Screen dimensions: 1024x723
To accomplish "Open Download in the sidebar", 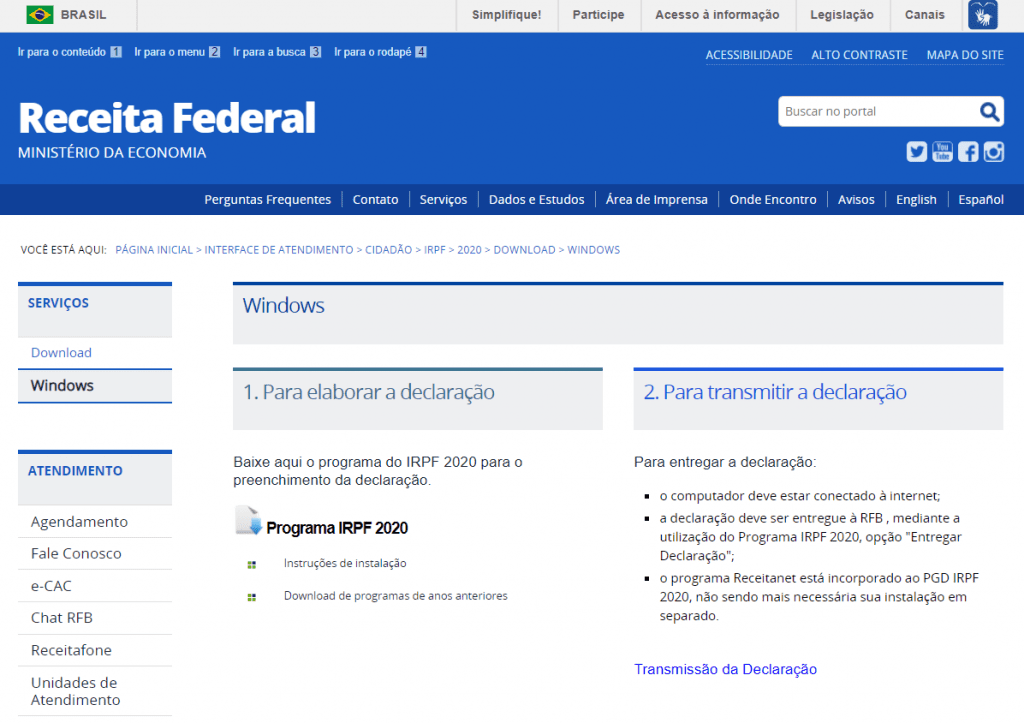I will pos(61,353).
